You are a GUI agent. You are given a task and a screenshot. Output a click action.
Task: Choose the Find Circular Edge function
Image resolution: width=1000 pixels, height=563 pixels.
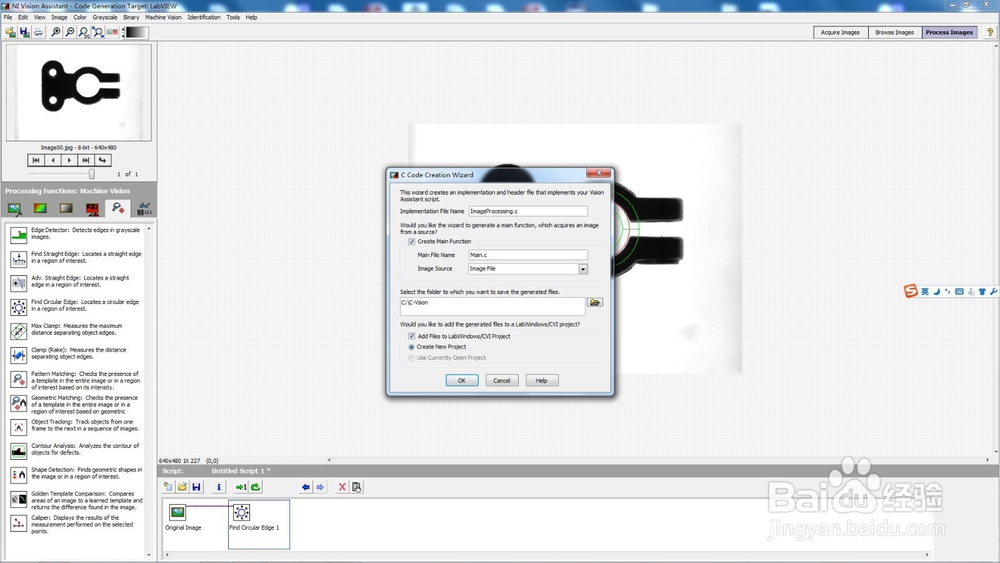pos(77,306)
